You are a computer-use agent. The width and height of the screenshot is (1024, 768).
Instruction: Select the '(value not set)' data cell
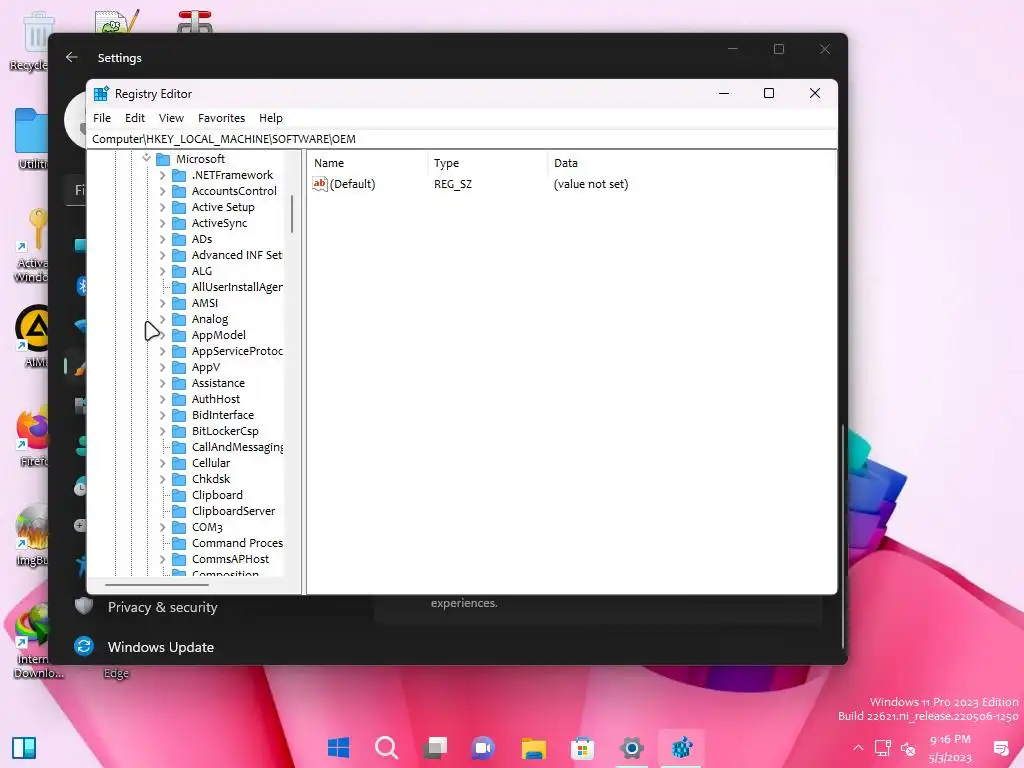pos(590,184)
